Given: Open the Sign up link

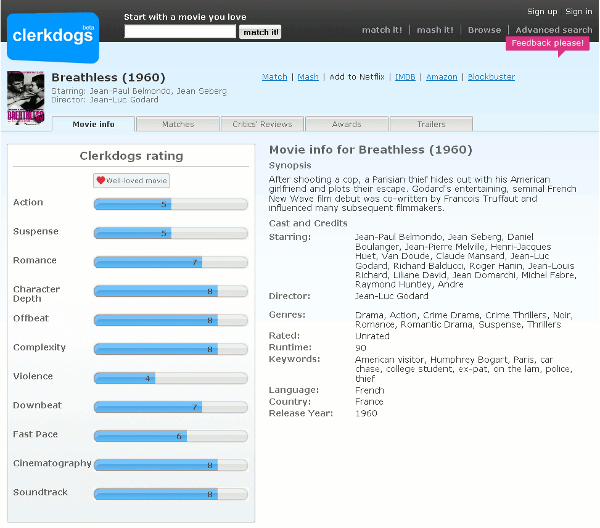Looking at the screenshot, I should (x=542, y=11).
